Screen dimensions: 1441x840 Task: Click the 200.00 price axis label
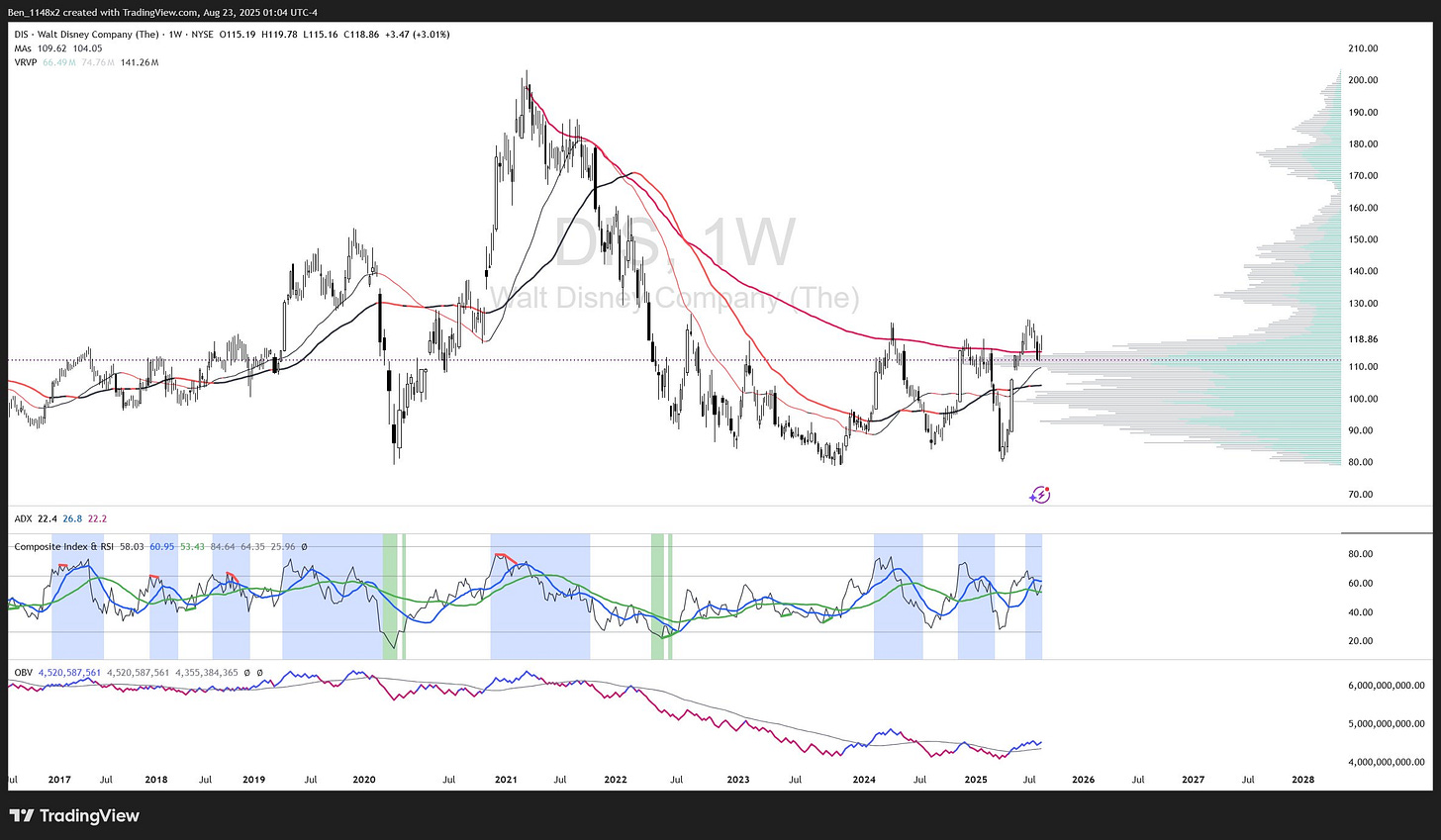[x=1364, y=80]
